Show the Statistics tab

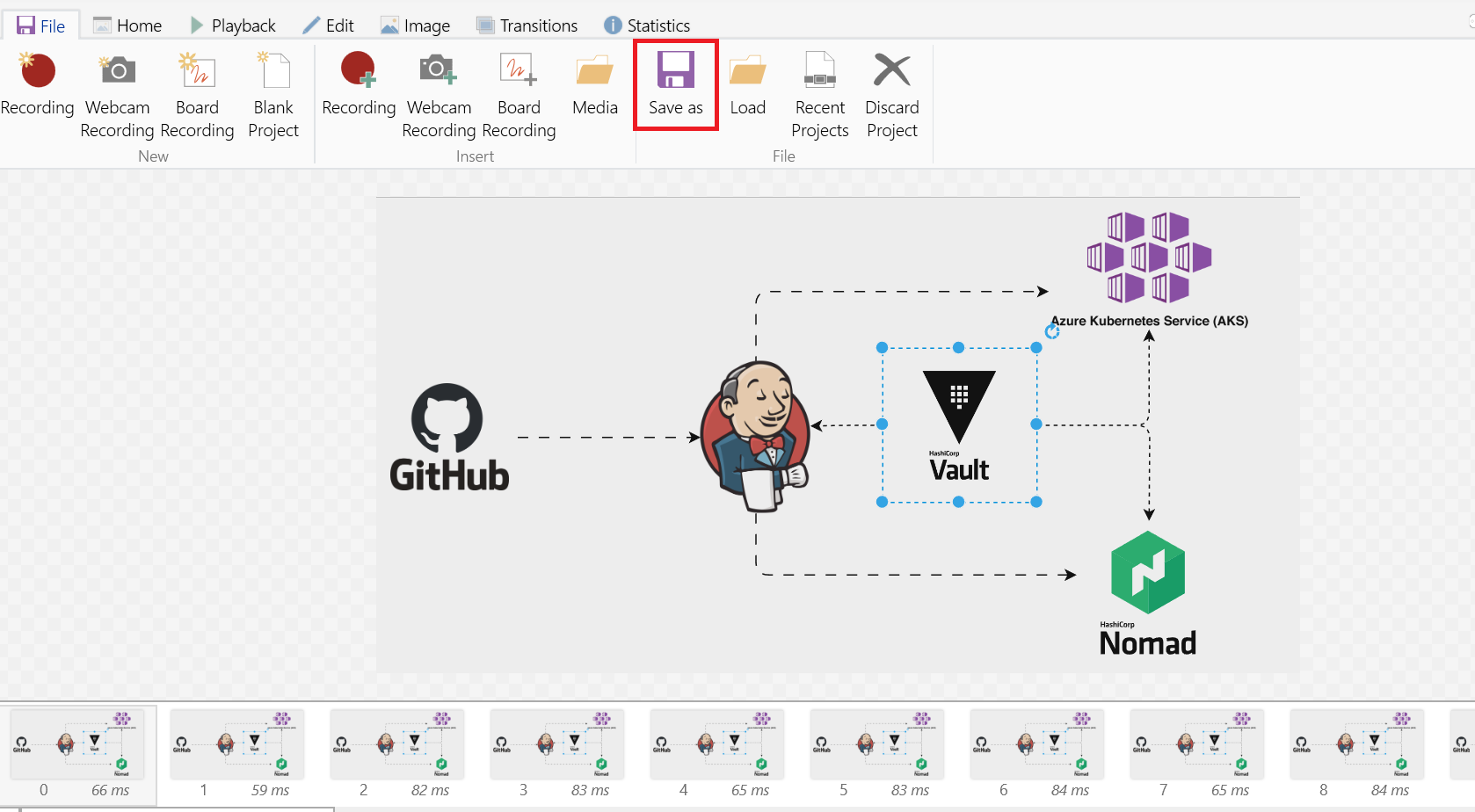647,25
